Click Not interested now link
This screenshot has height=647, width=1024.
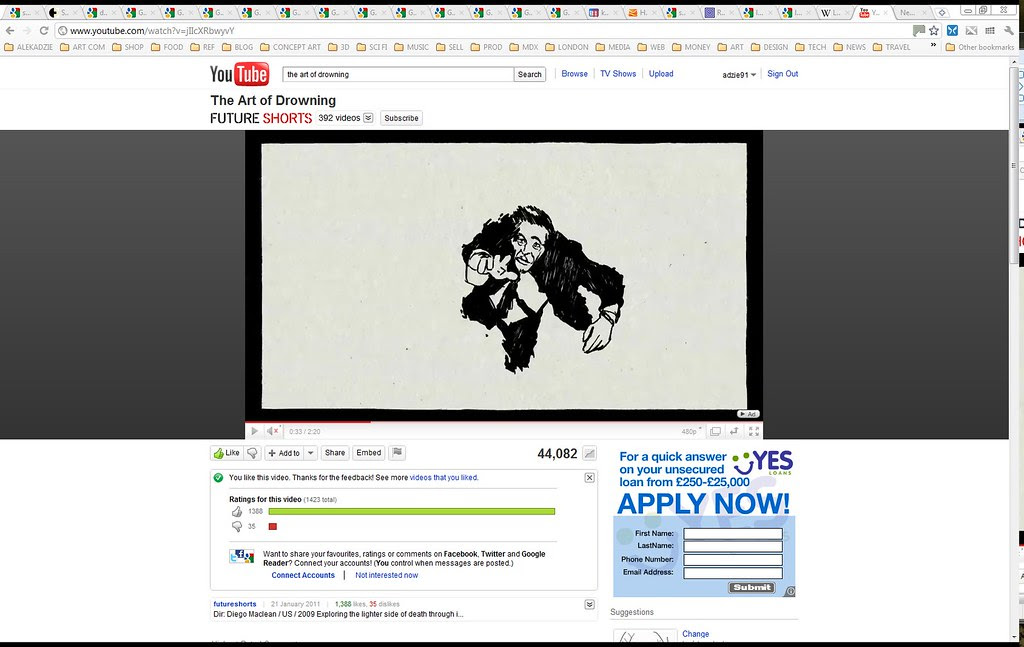pyautogui.click(x=387, y=575)
